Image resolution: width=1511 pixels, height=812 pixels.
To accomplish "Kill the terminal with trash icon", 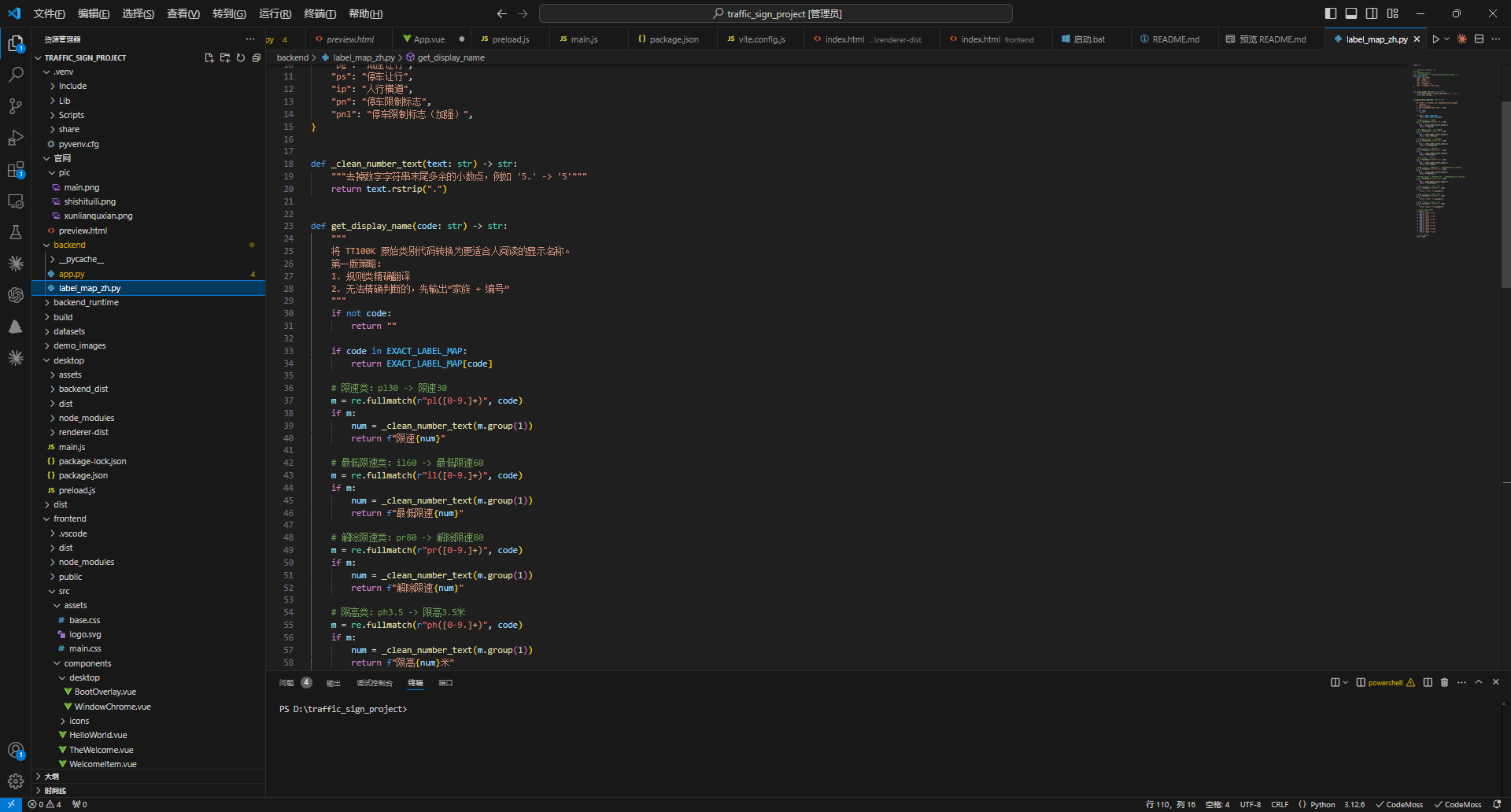I will [1444, 682].
